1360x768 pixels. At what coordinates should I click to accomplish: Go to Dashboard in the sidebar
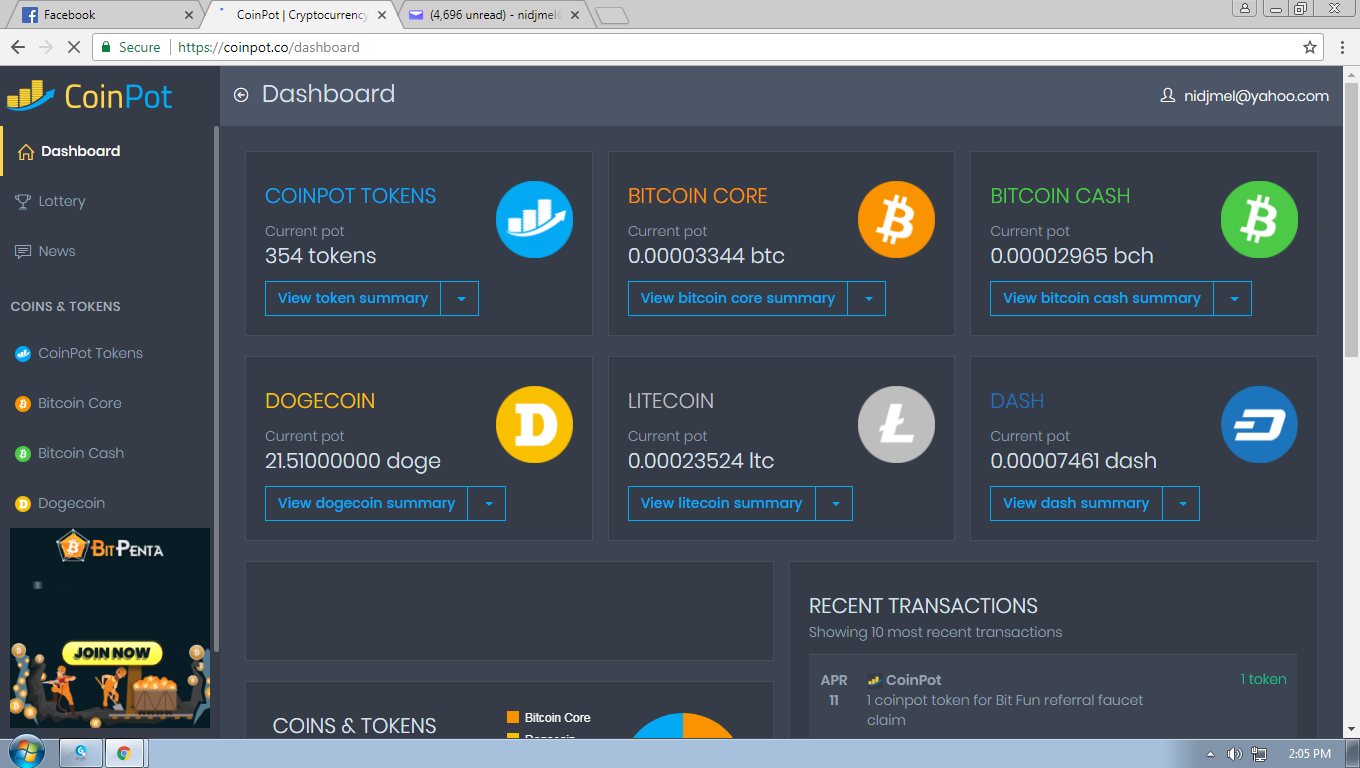click(80, 151)
